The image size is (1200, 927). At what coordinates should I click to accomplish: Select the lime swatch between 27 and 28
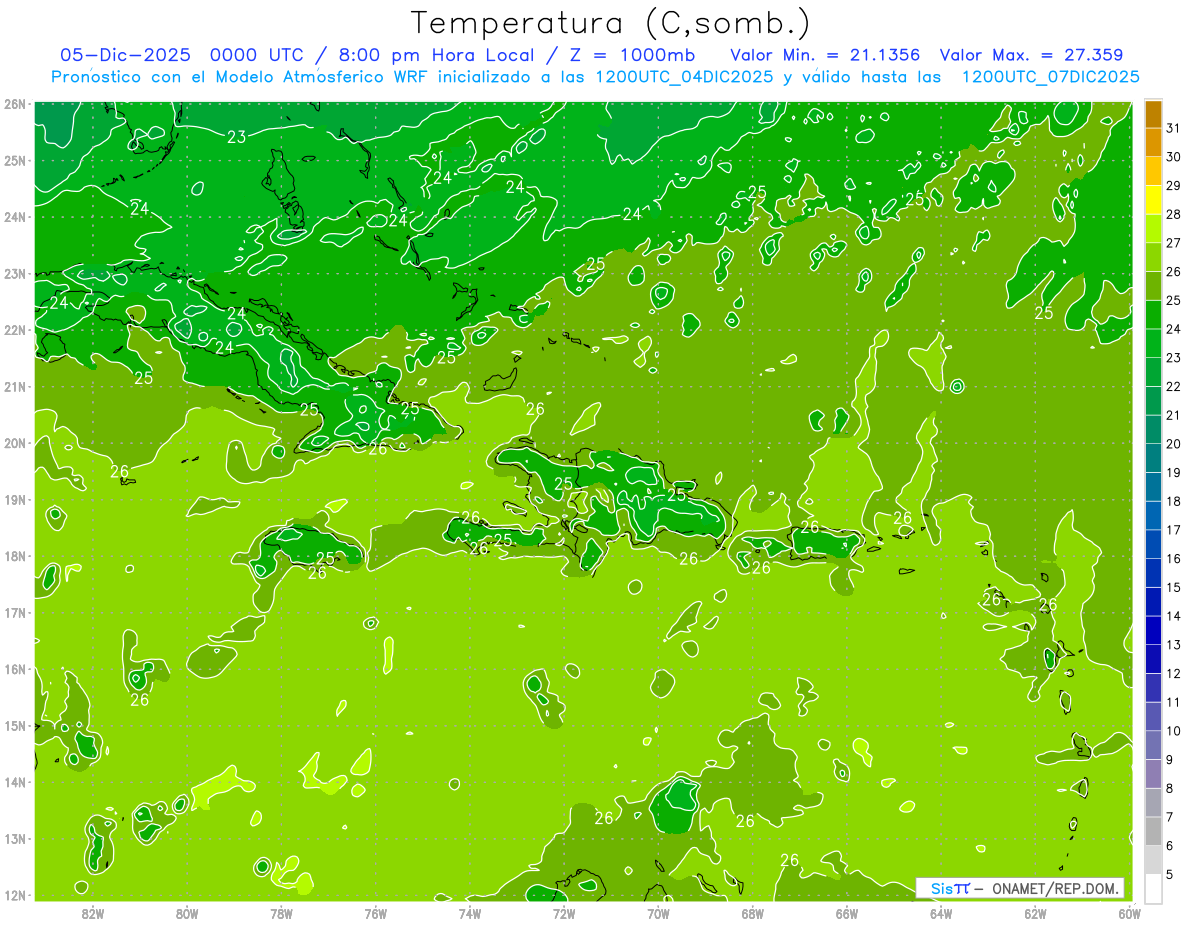(x=1153, y=229)
